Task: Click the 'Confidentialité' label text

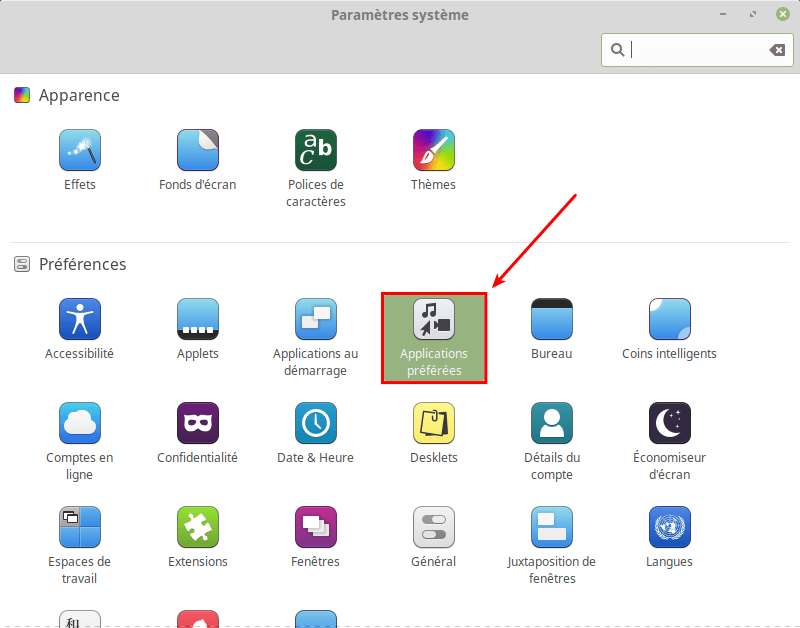Action: 197,458
